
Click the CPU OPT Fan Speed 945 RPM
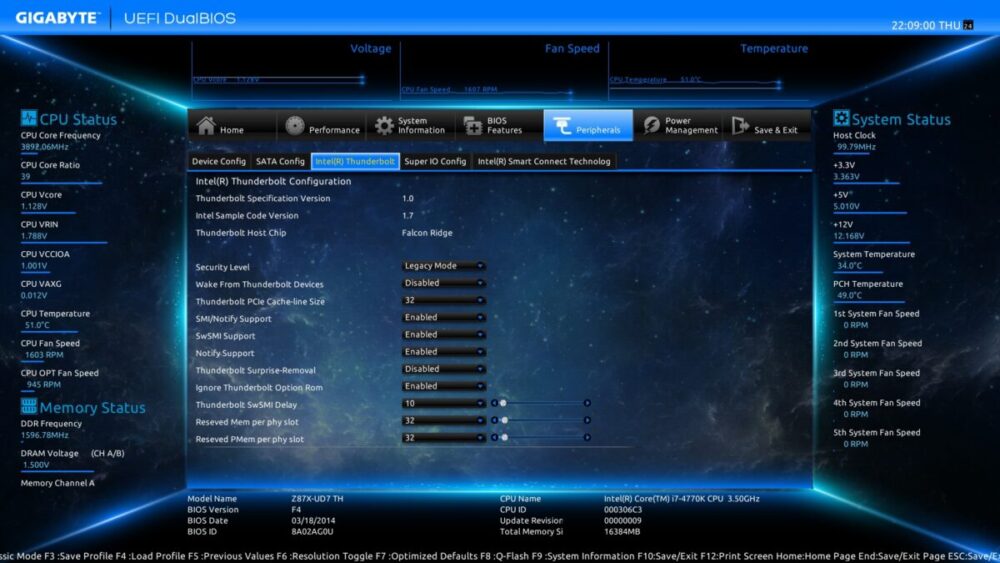pyautogui.click(x=43, y=384)
